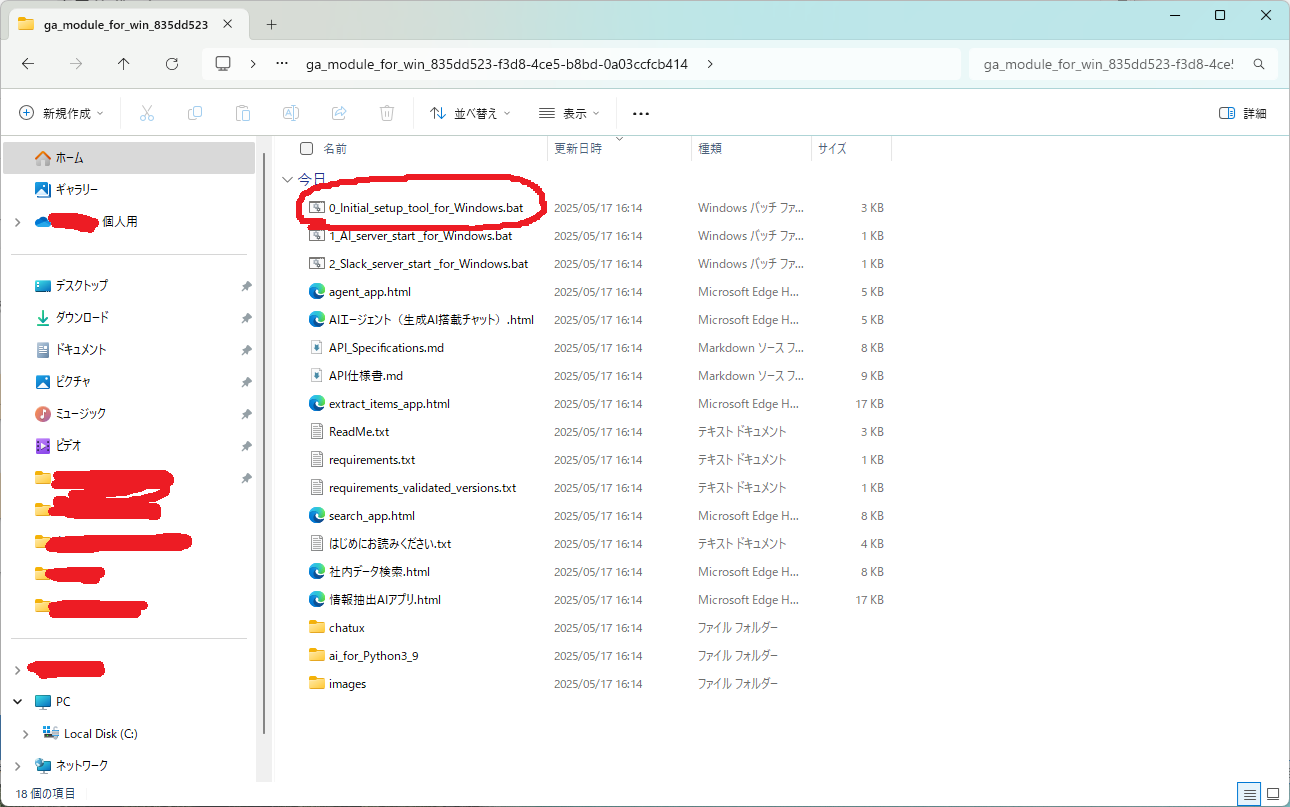Viewport: 1290px width, 807px height.
Task: Click the Paste clipboard icon
Action: pos(243,113)
